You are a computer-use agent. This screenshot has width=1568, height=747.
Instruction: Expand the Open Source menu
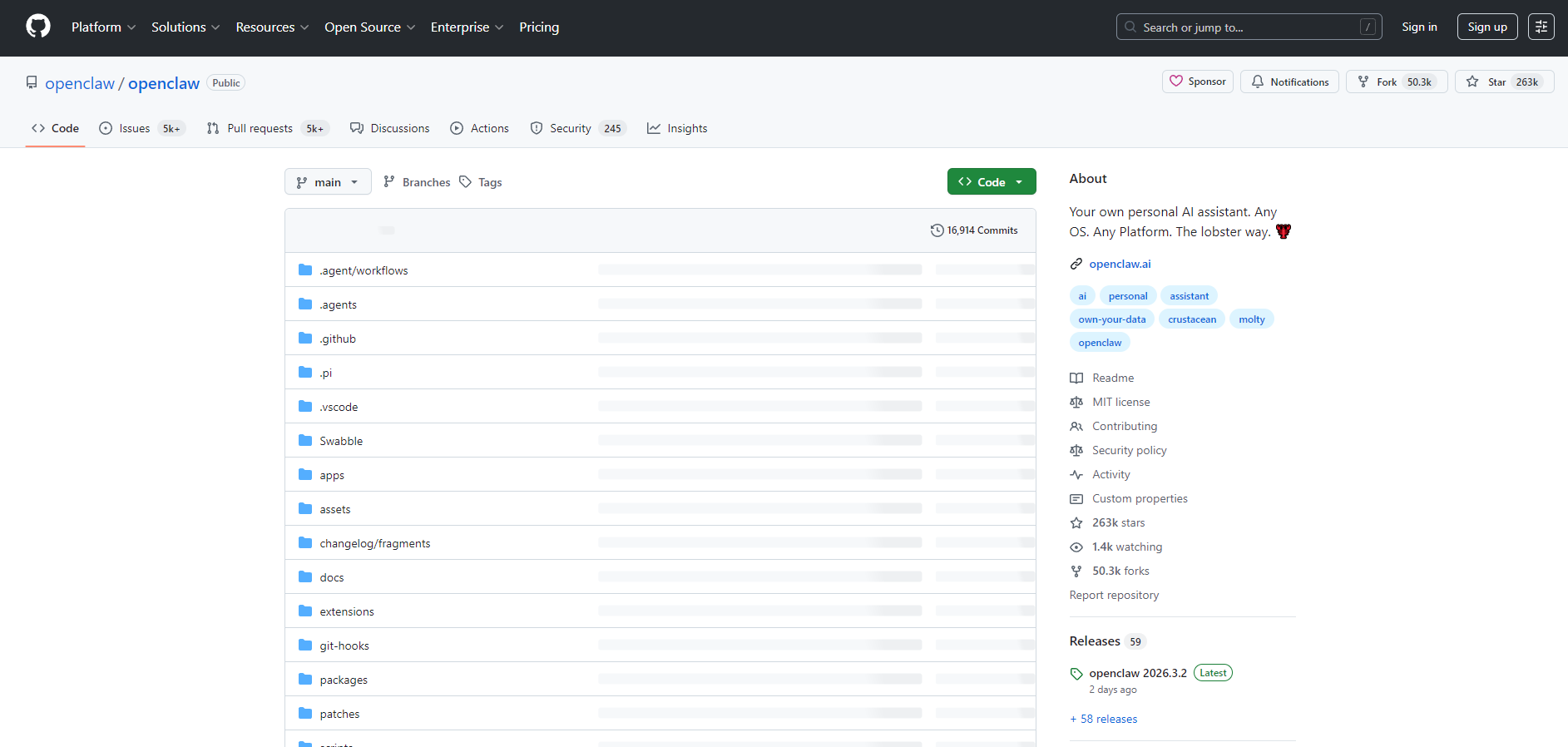pos(369,27)
